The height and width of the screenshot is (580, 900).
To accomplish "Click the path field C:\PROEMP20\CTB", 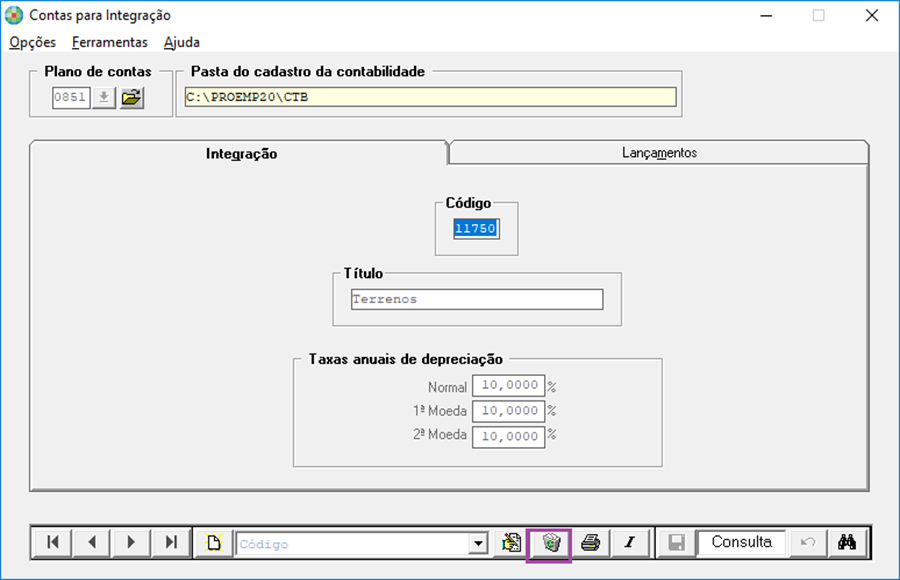I will click(x=430, y=97).
